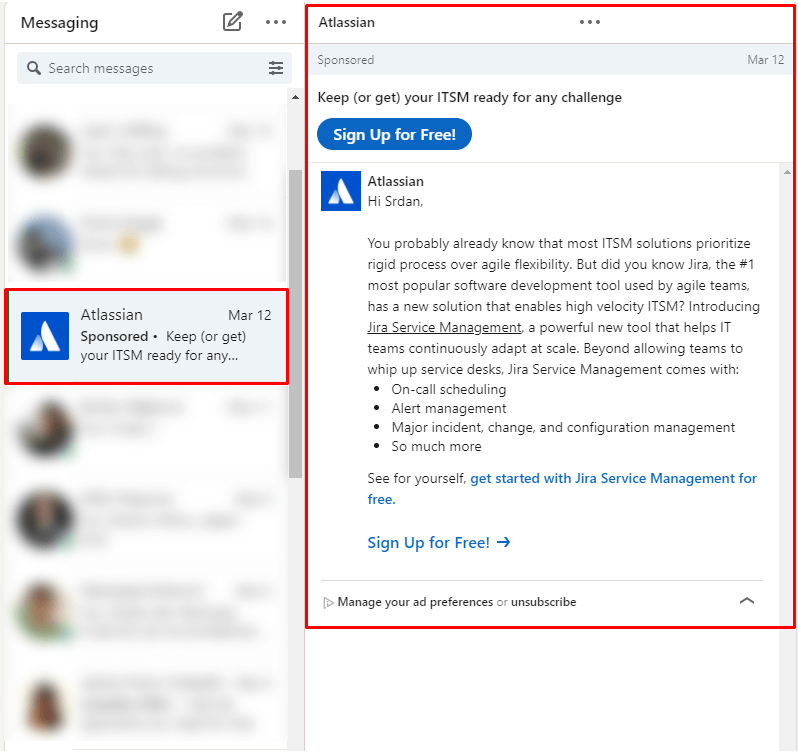Click the Sponsored label in message header
This screenshot has height=756, width=798.
click(x=346, y=60)
